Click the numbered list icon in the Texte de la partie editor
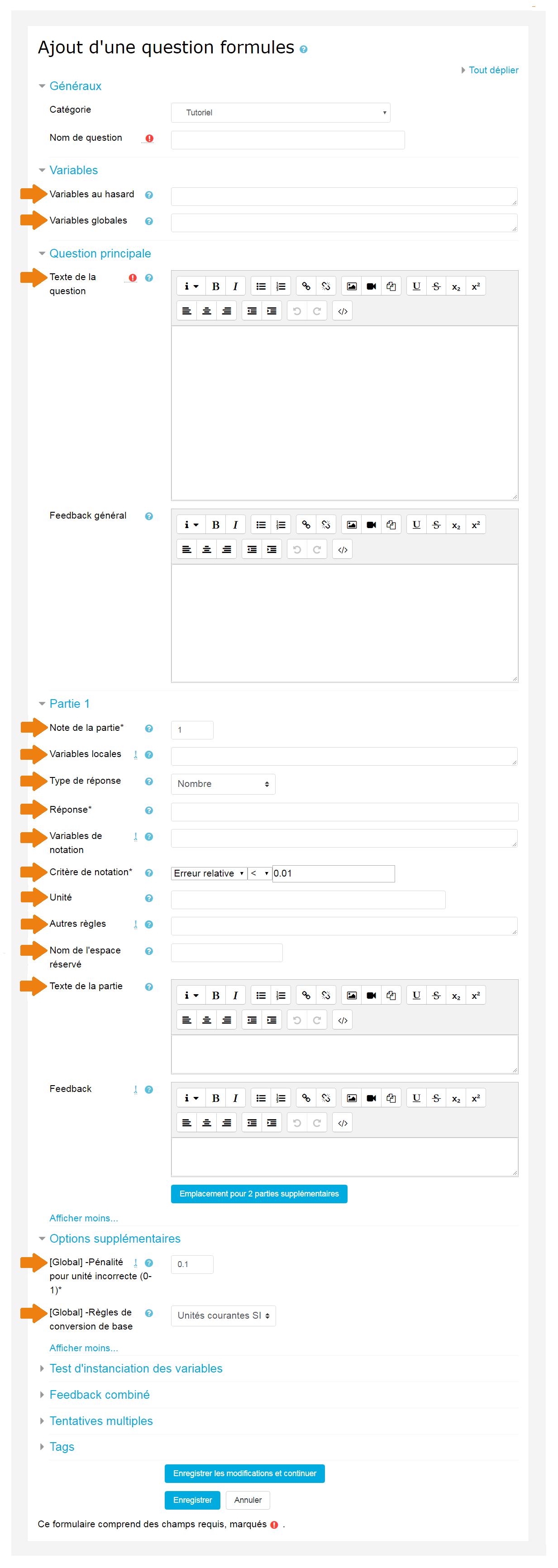 [281, 995]
